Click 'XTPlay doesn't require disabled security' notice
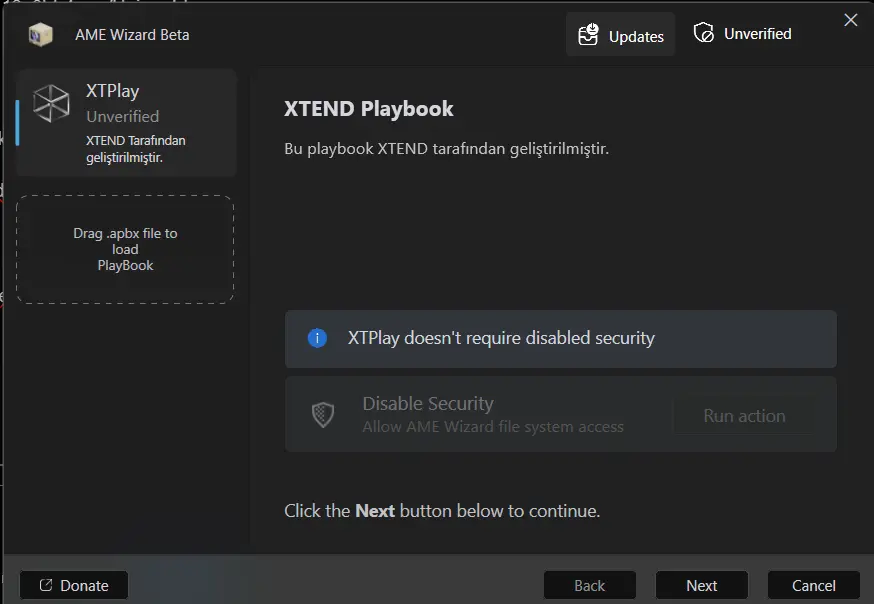The image size is (874, 604). coord(561,339)
